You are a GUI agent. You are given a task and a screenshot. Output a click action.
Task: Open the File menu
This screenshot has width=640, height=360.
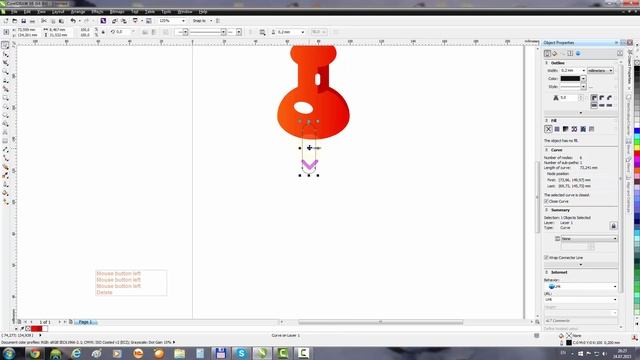tap(14, 12)
